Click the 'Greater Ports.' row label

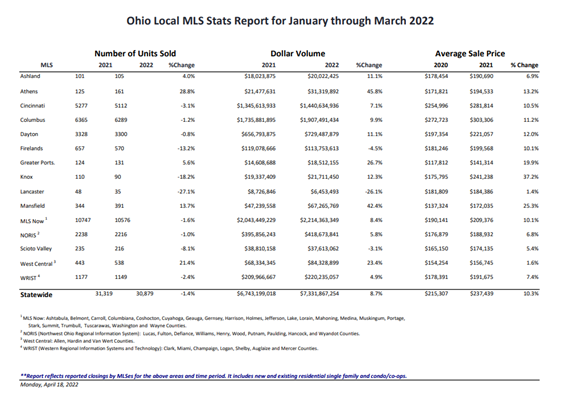[37, 163]
